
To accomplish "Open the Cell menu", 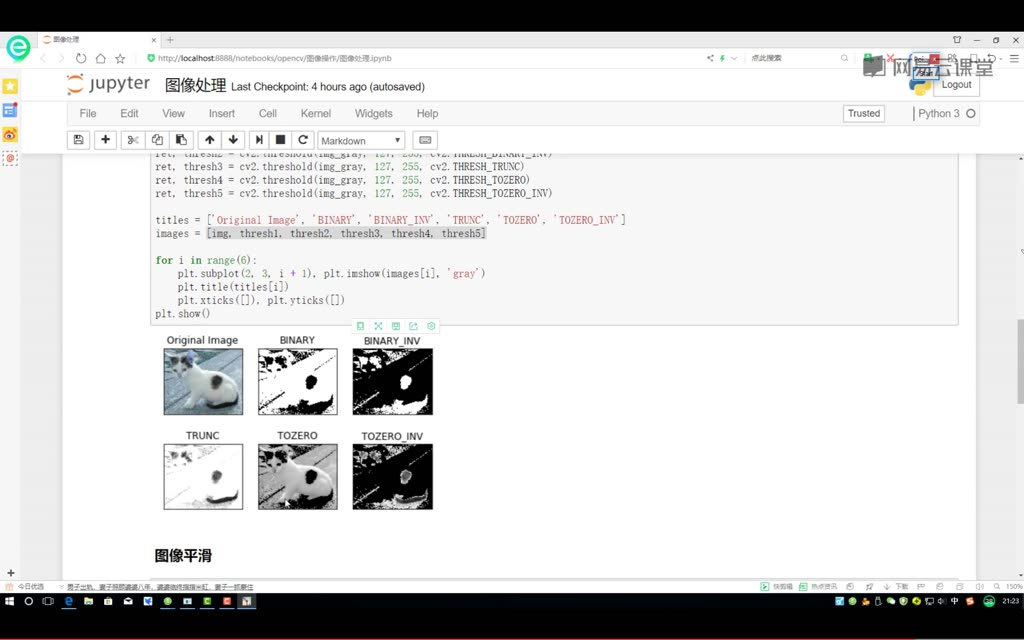I will pos(268,113).
